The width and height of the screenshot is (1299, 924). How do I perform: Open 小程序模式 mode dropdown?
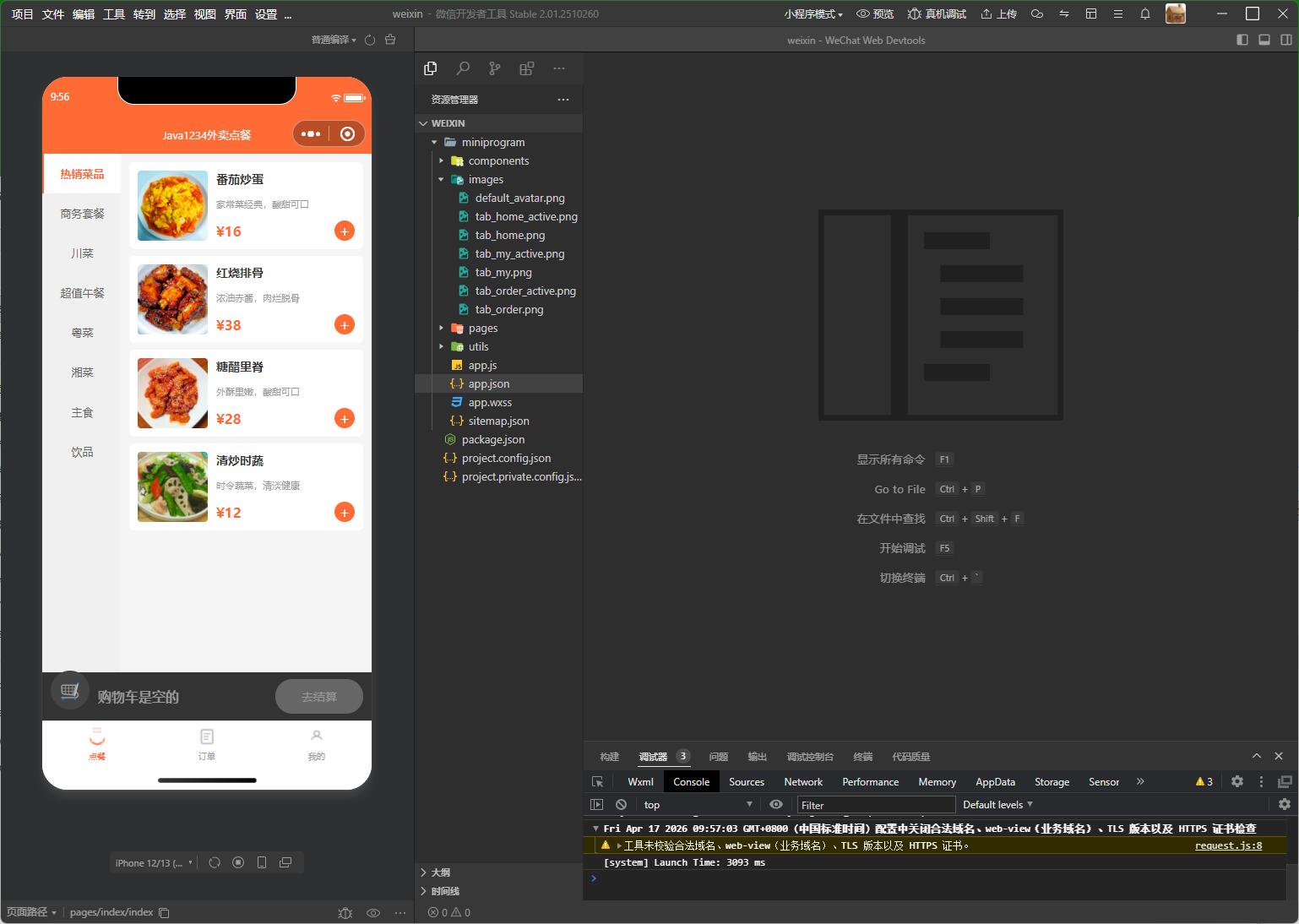point(813,14)
